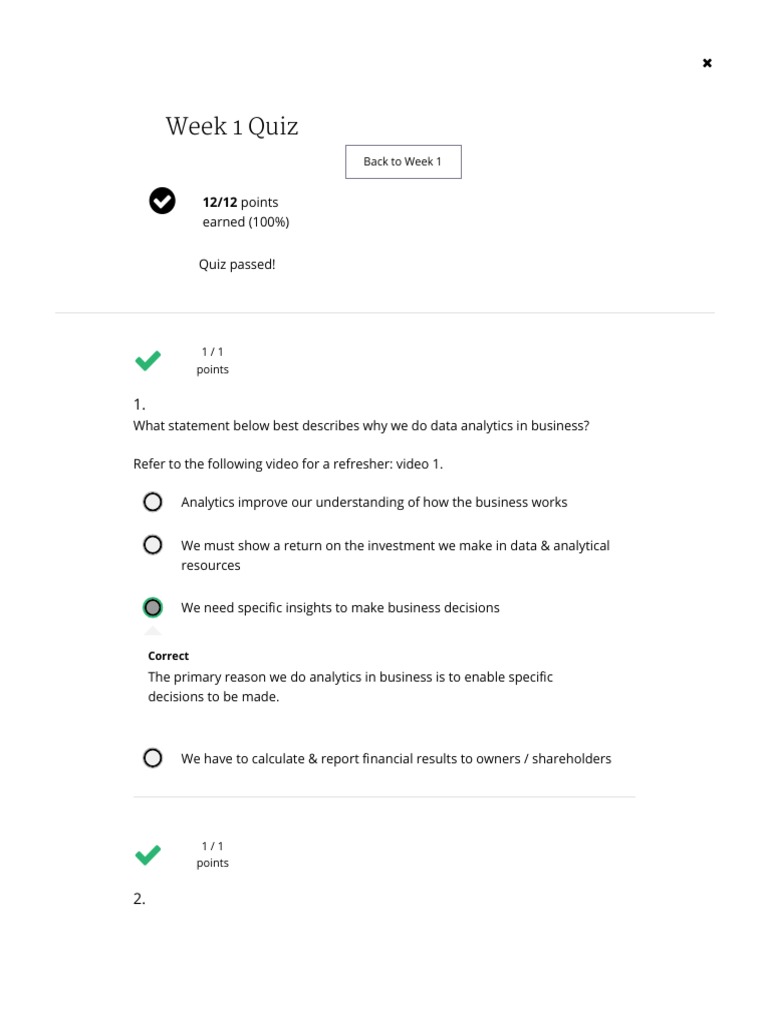This screenshot has width=768, height=1024.
Task: Click the Week 1 Quiz heading
Action: pos(232,127)
